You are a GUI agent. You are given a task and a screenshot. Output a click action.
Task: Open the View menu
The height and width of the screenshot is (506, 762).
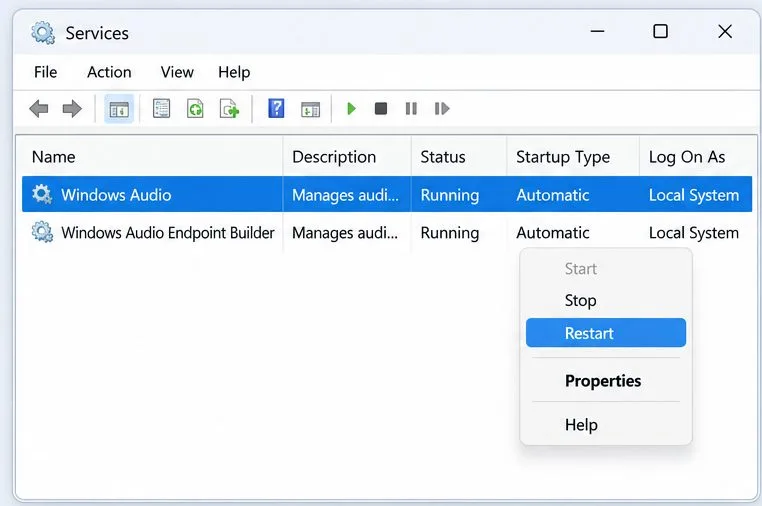point(177,72)
